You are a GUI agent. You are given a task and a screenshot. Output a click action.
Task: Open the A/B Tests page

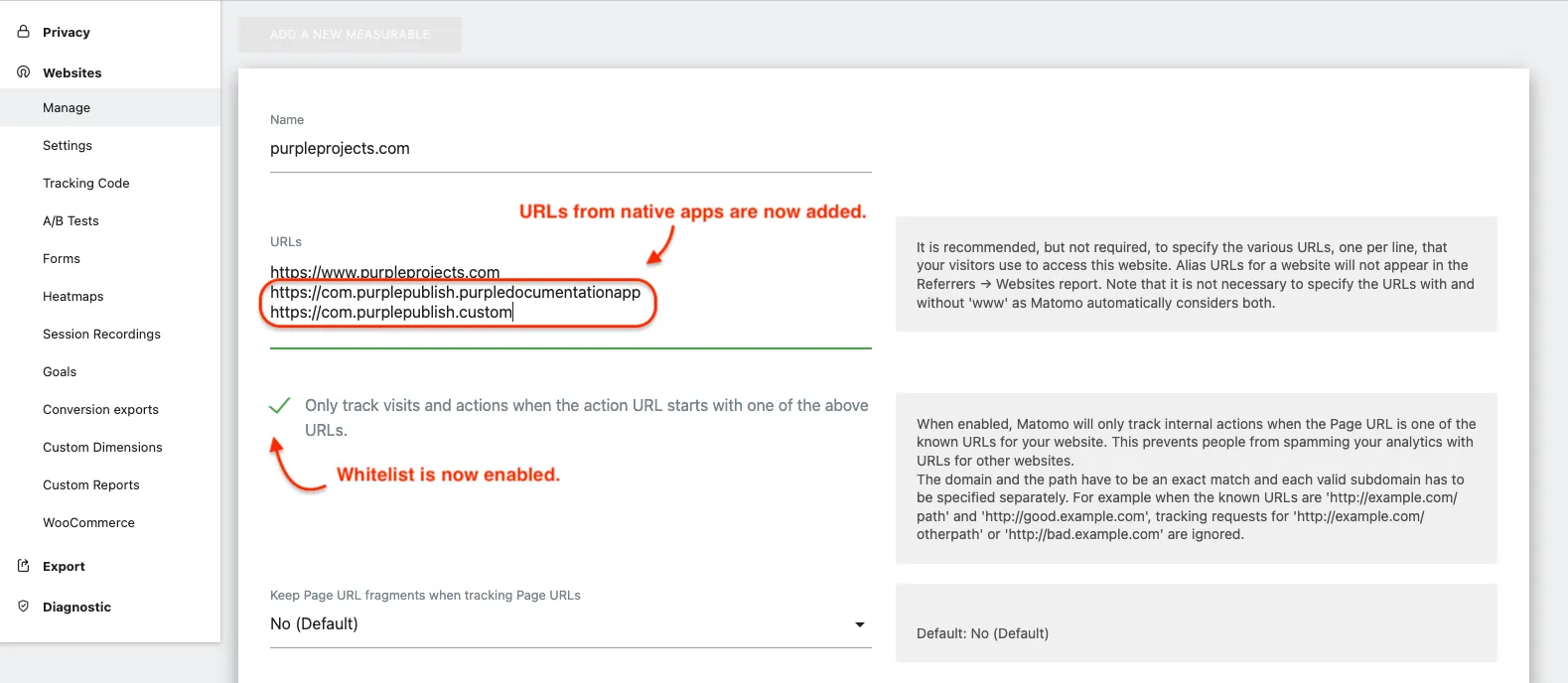click(x=71, y=220)
